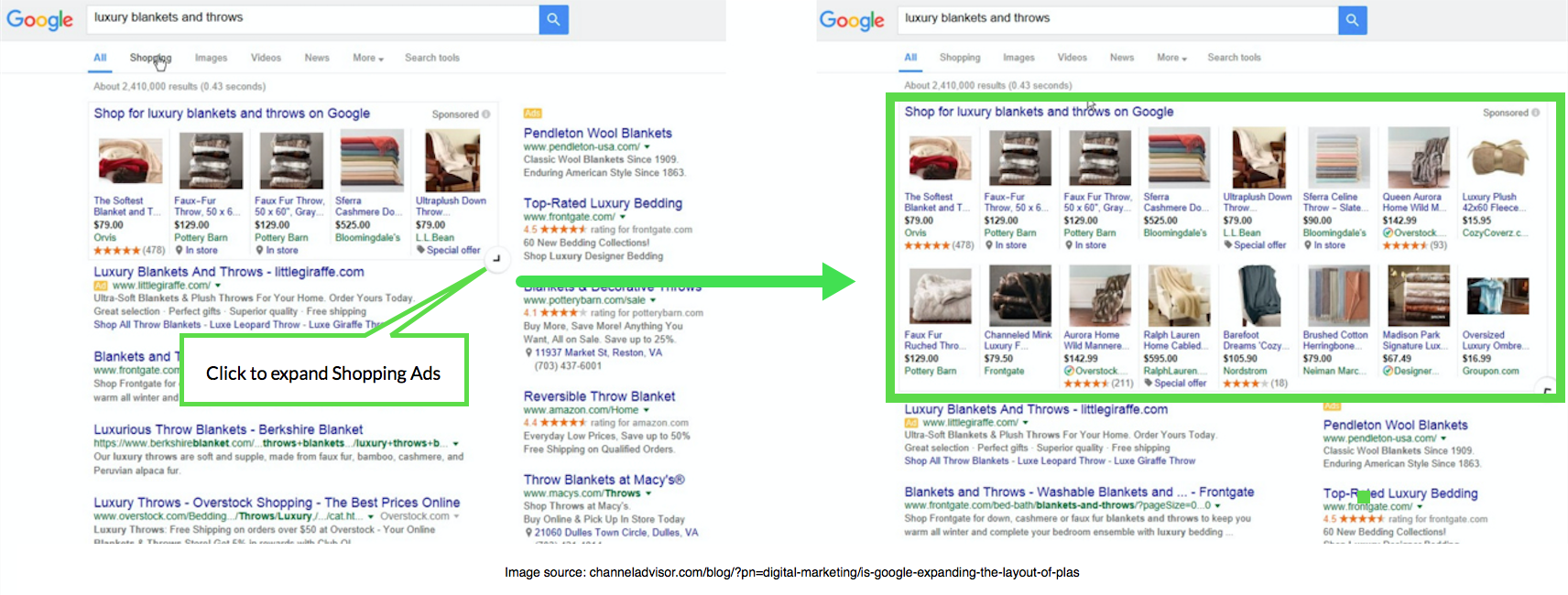The height and width of the screenshot is (595, 1568).
Task: Open Sferra Cashmere product image, left screenshot
Action: [x=371, y=161]
